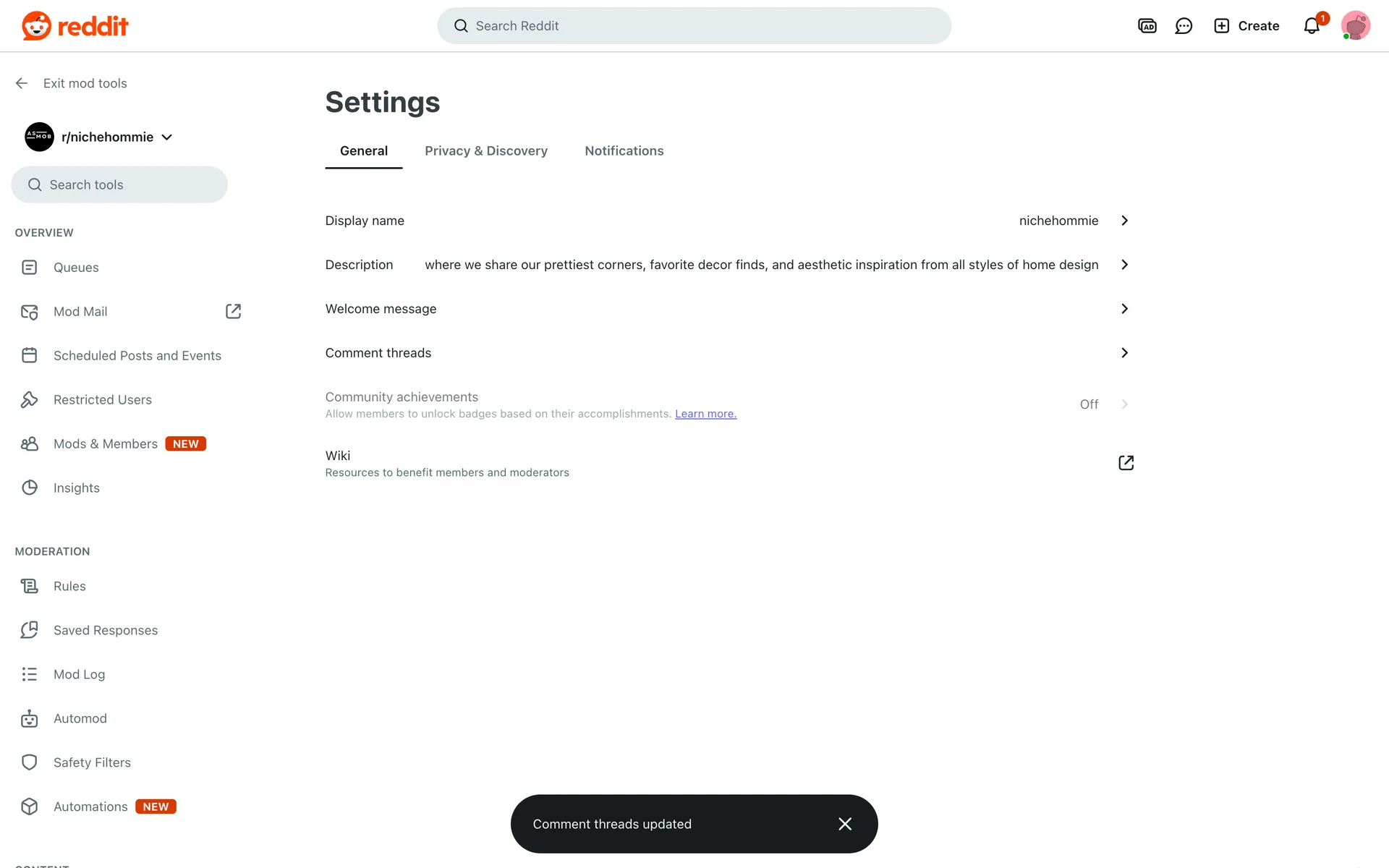The height and width of the screenshot is (868, 1389).
Task: Expand Comment threads setting
Action: tap(1124, 353)
